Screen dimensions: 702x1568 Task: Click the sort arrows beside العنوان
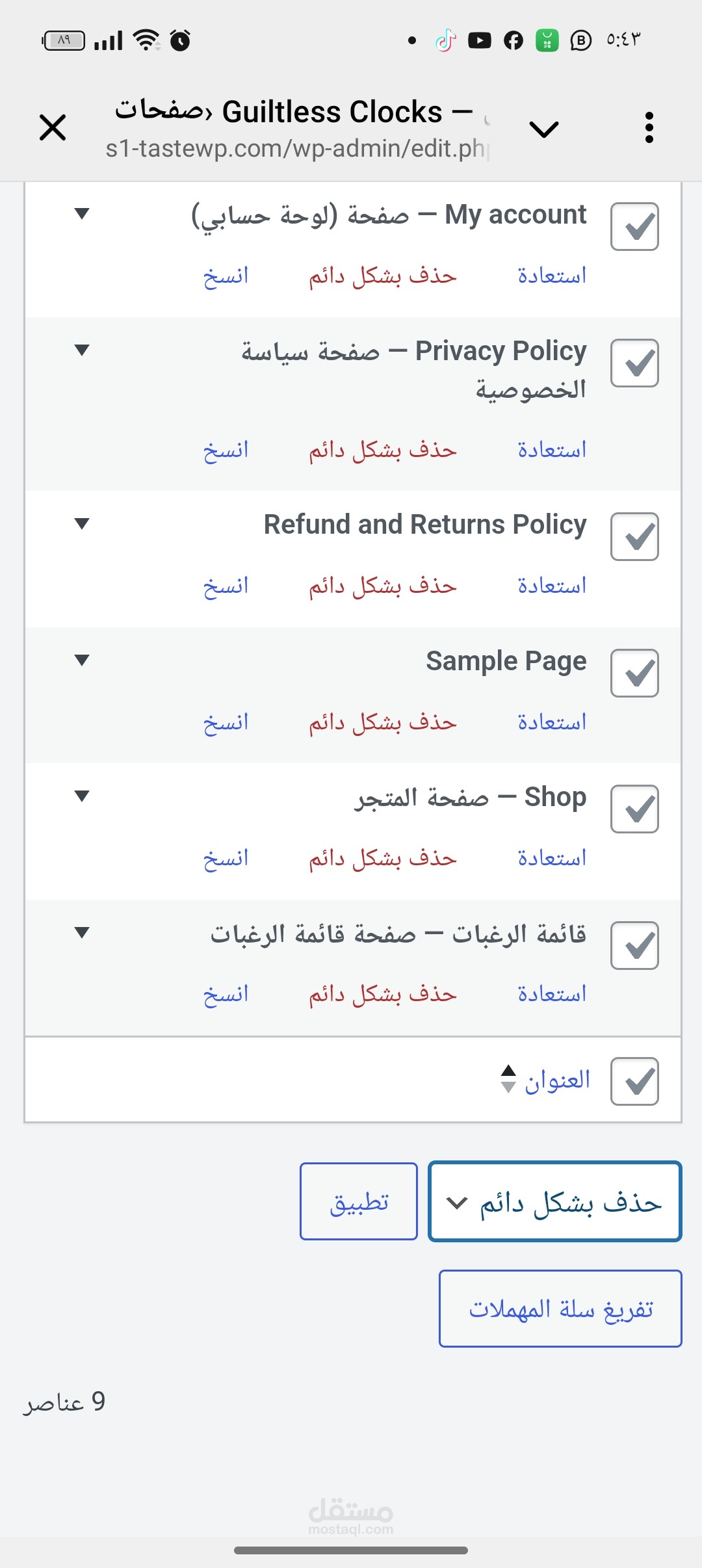point(508,1079)
